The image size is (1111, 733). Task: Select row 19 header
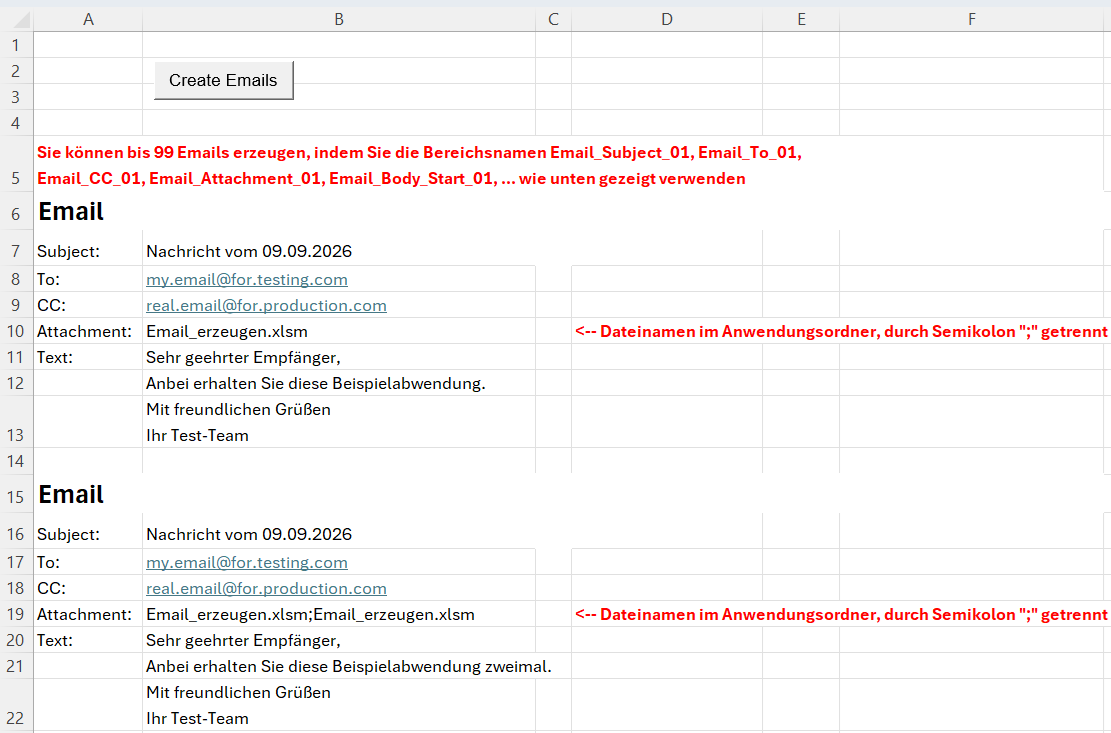(x=16, y=615)
